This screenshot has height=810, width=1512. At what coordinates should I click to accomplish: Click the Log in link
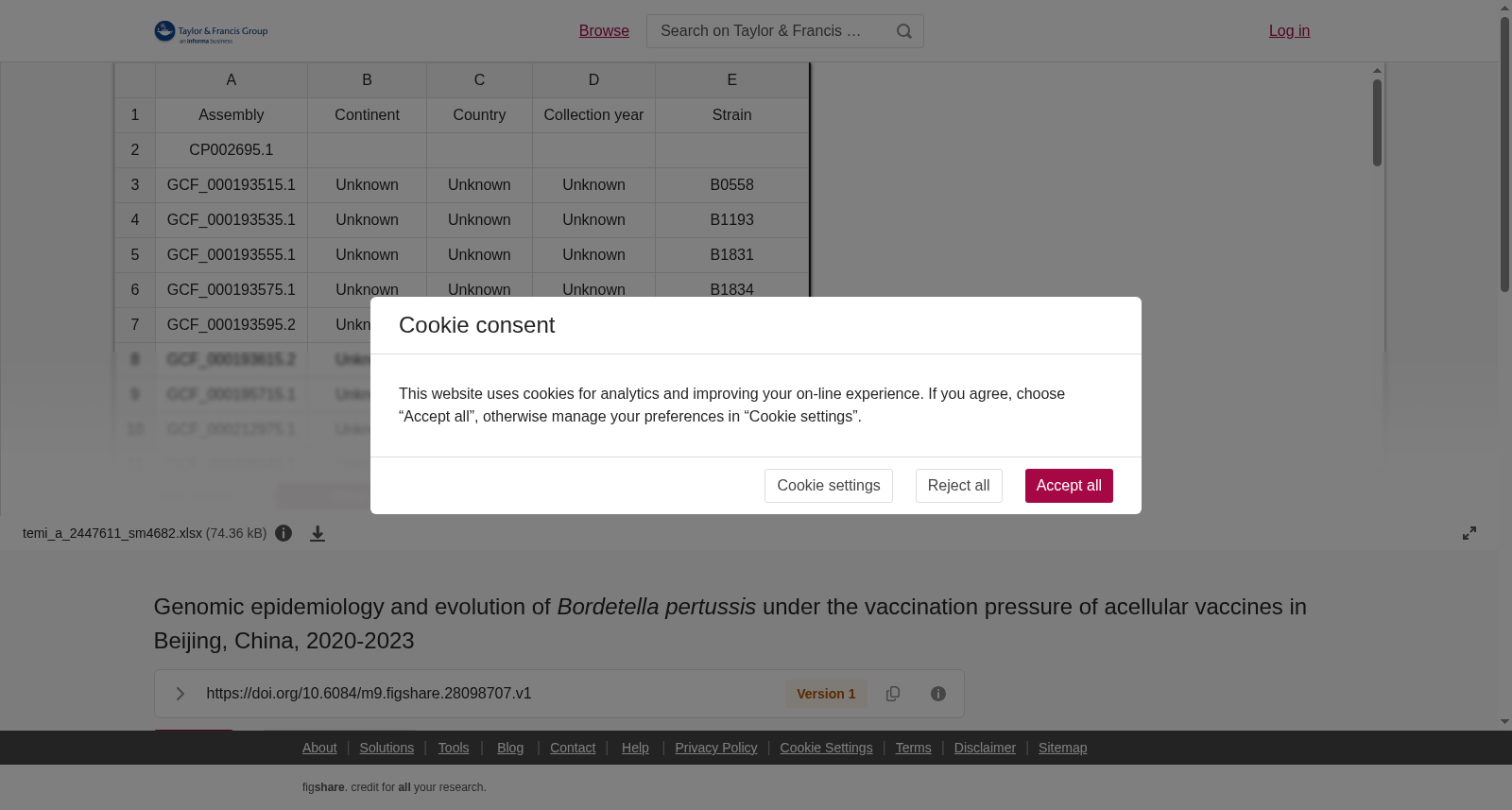coord(1289,31)
